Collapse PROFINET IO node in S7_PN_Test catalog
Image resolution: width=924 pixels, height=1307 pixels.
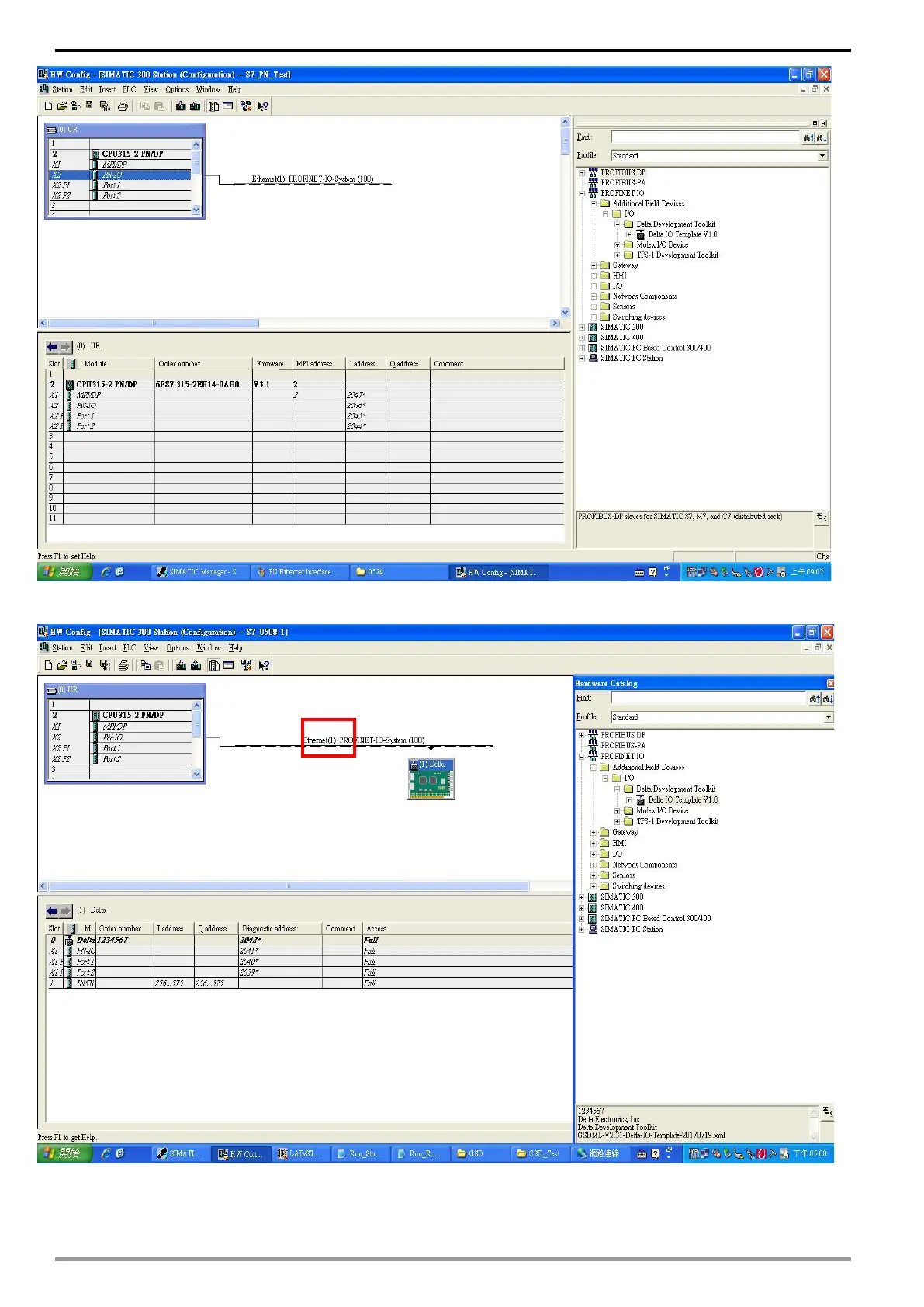[x=582, y=193]
